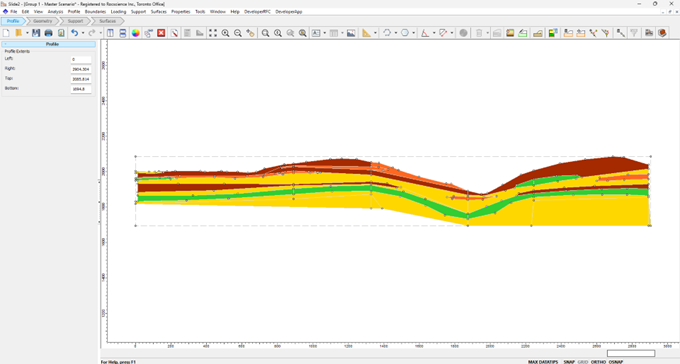
Task: Open the Help menu
Action: pos(235,12)
